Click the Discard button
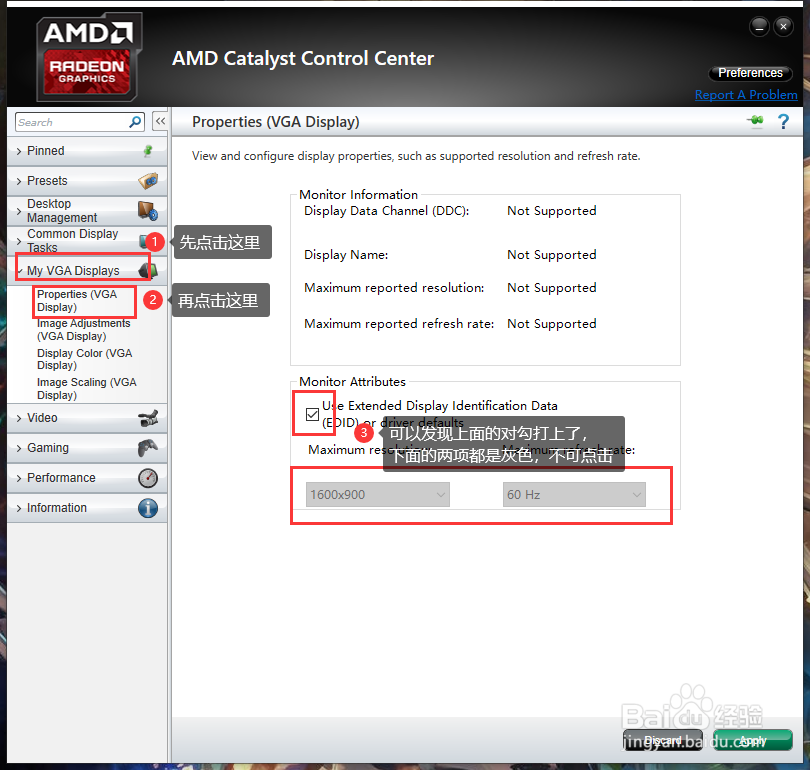The width and height of the screenshot is (810, 770). (x=663, y=740)
